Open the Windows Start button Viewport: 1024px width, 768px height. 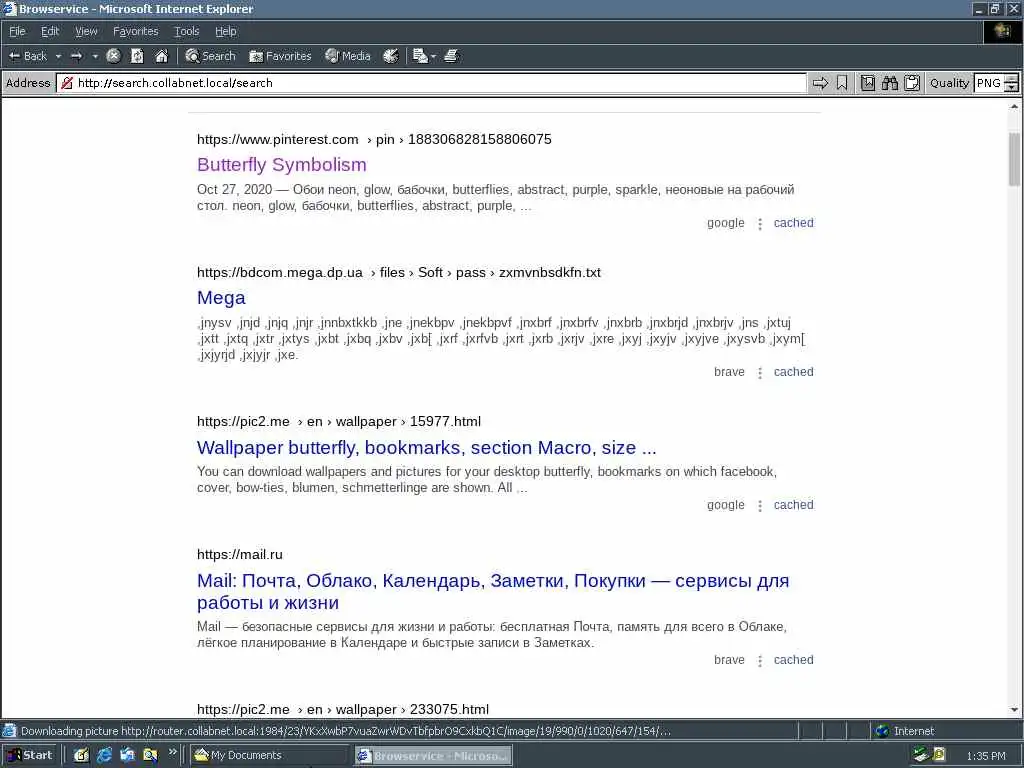click(30, 755)
